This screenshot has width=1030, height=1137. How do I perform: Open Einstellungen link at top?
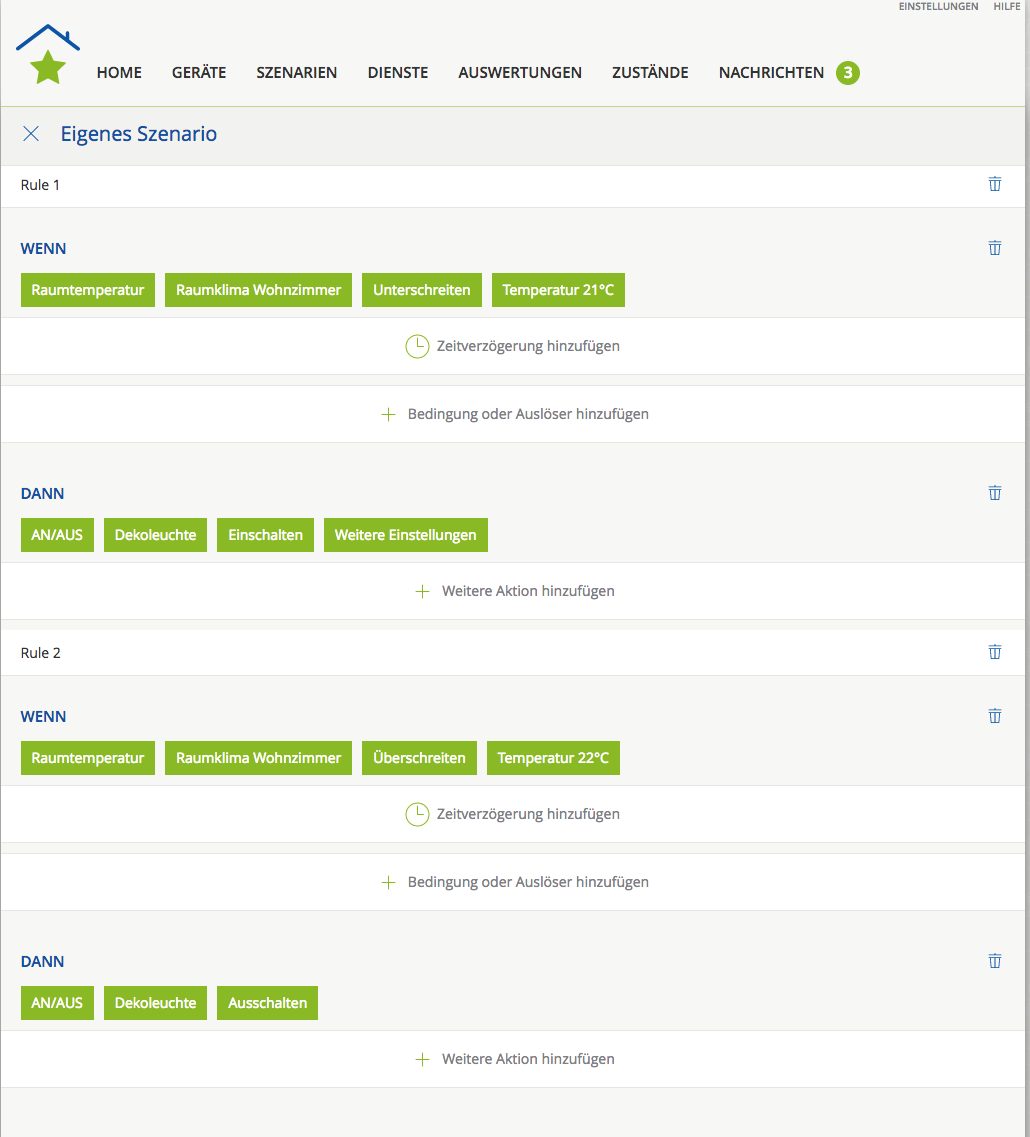pyautogui.click(x=938, y=7)
